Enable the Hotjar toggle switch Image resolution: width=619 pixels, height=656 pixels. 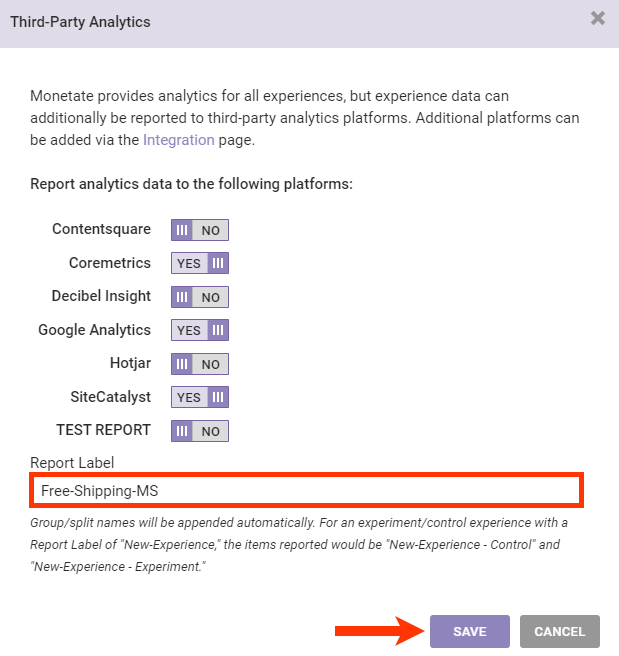click(x=200, y=364)
